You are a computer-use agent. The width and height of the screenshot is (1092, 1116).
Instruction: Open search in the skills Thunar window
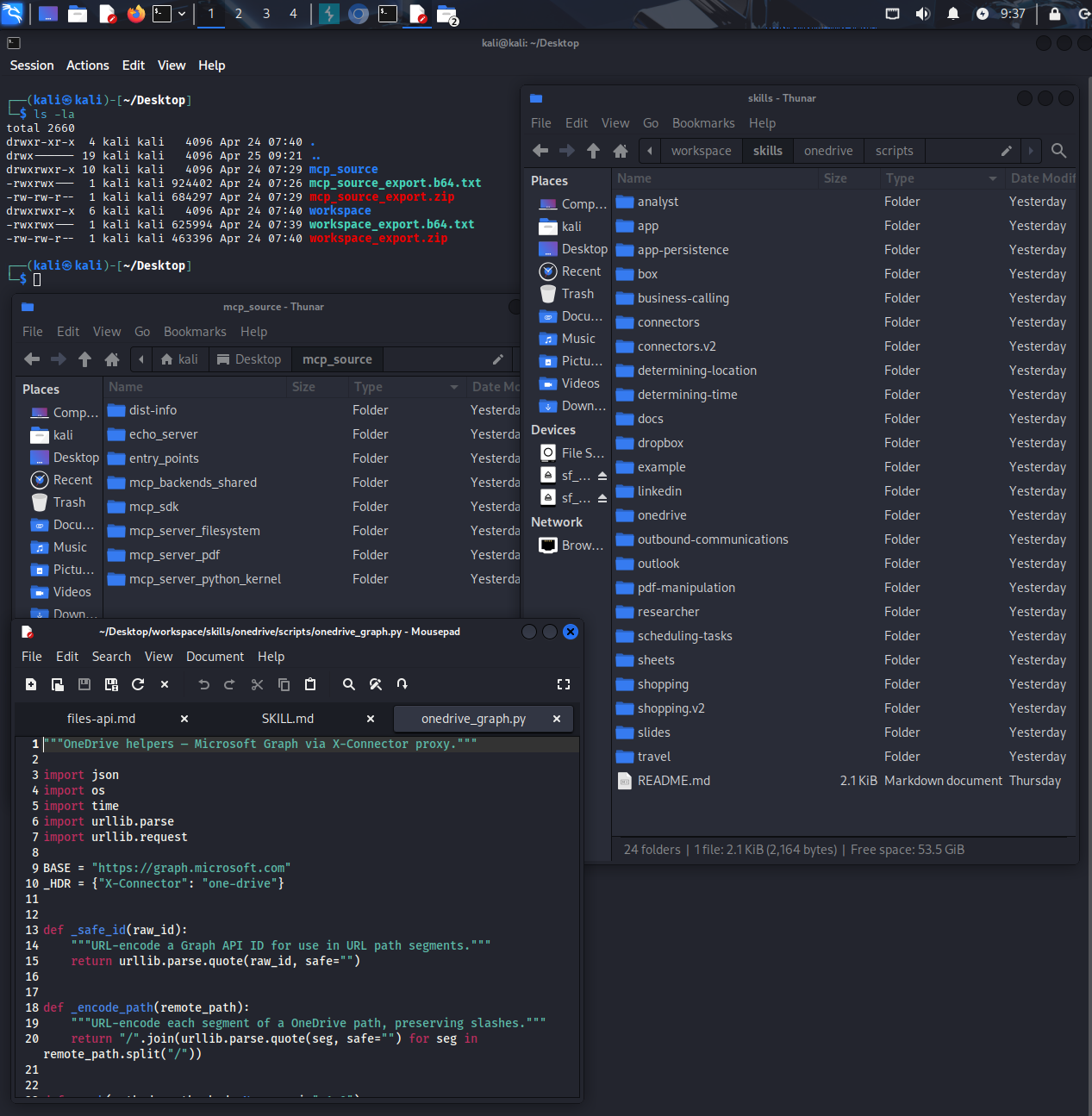[1059, 151]
